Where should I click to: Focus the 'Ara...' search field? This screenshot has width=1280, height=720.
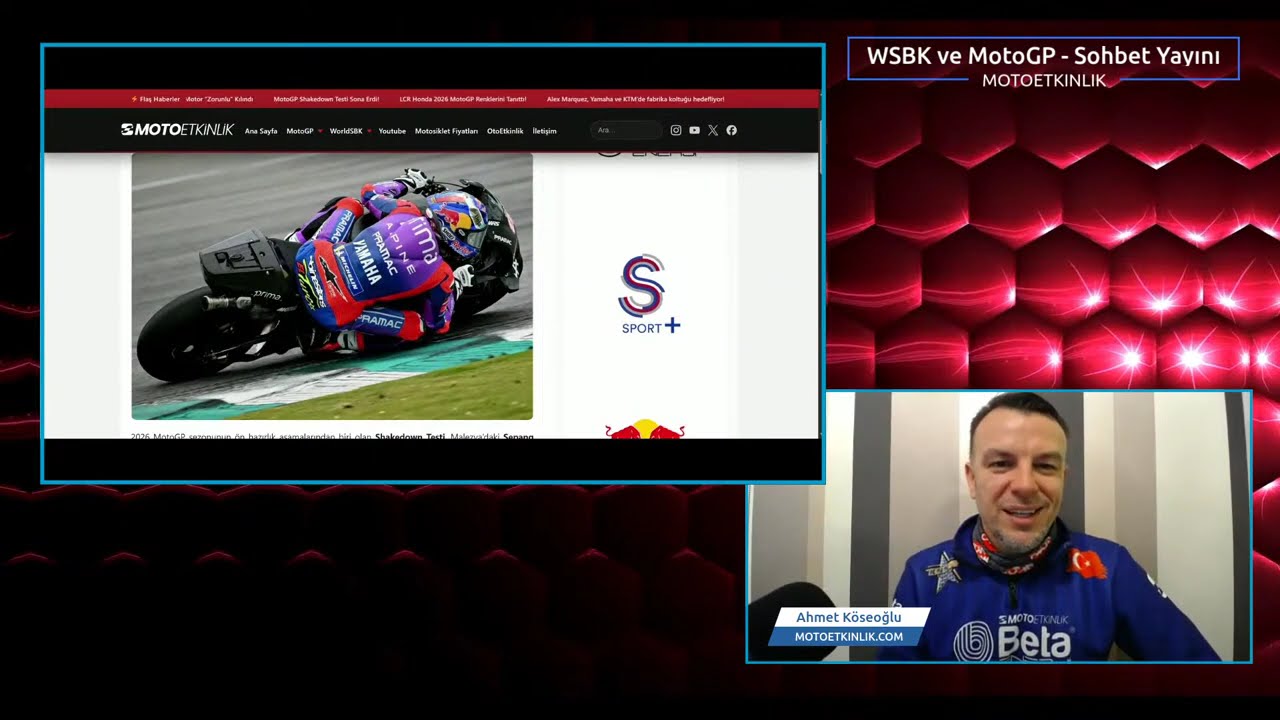tap(626, 130)
